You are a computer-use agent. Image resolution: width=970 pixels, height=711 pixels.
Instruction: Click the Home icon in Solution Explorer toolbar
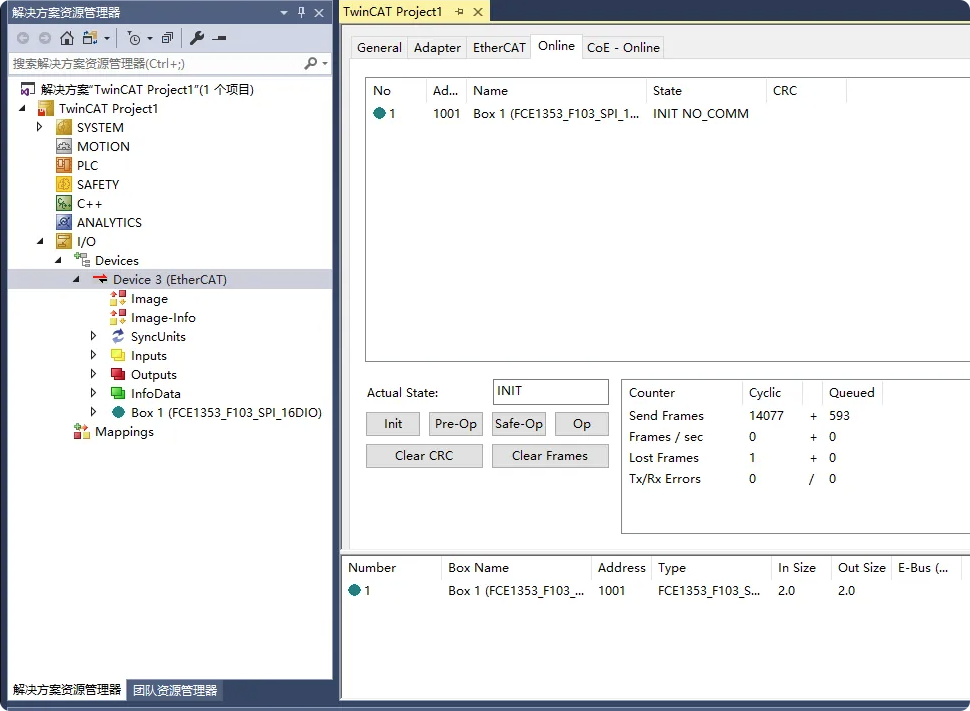pyautogui.click(x=67, y=38)
